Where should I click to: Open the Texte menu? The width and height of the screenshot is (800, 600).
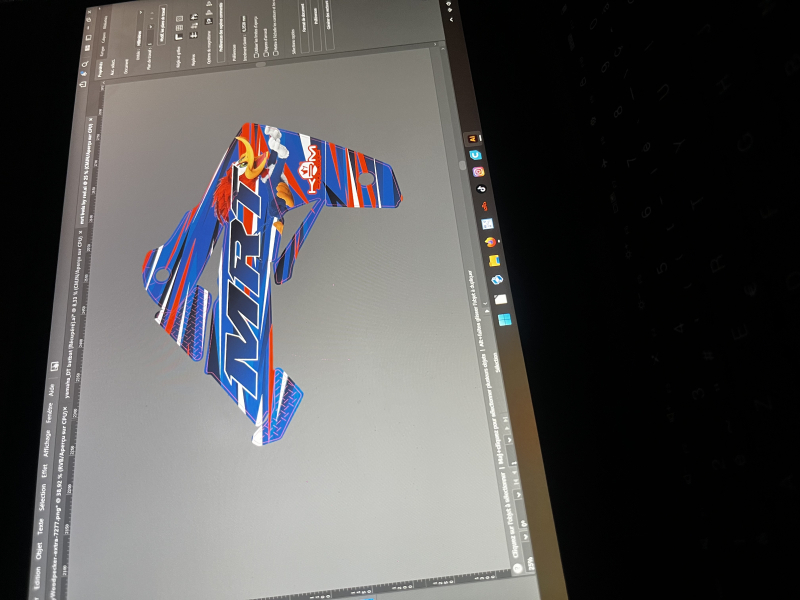pos(41,526)
